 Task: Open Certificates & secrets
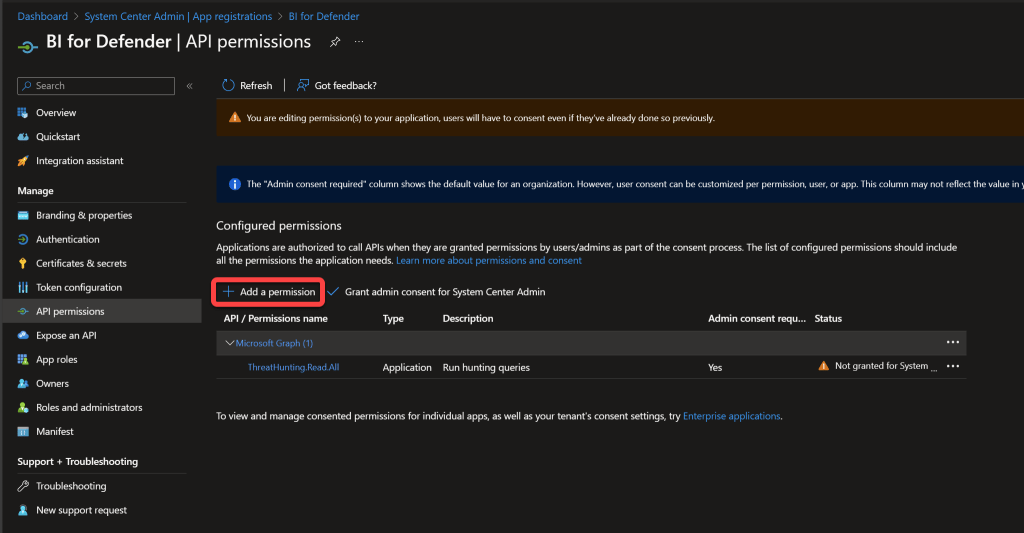81,263
